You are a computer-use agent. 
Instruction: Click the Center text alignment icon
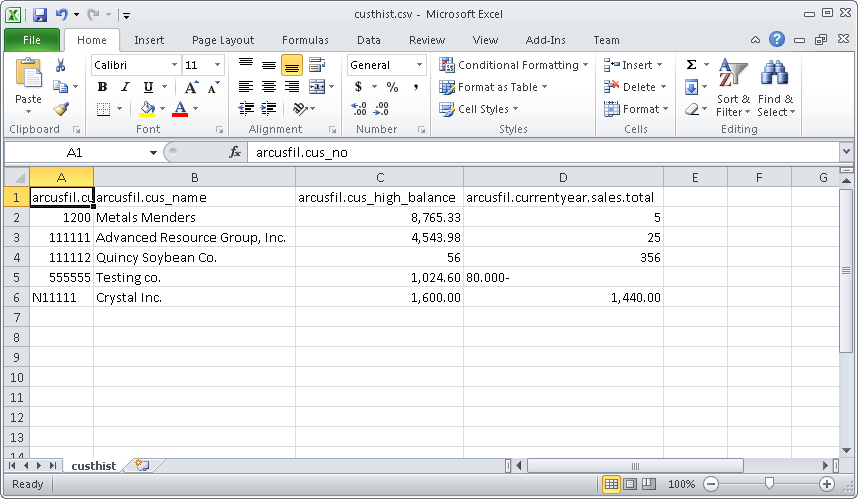269,87
